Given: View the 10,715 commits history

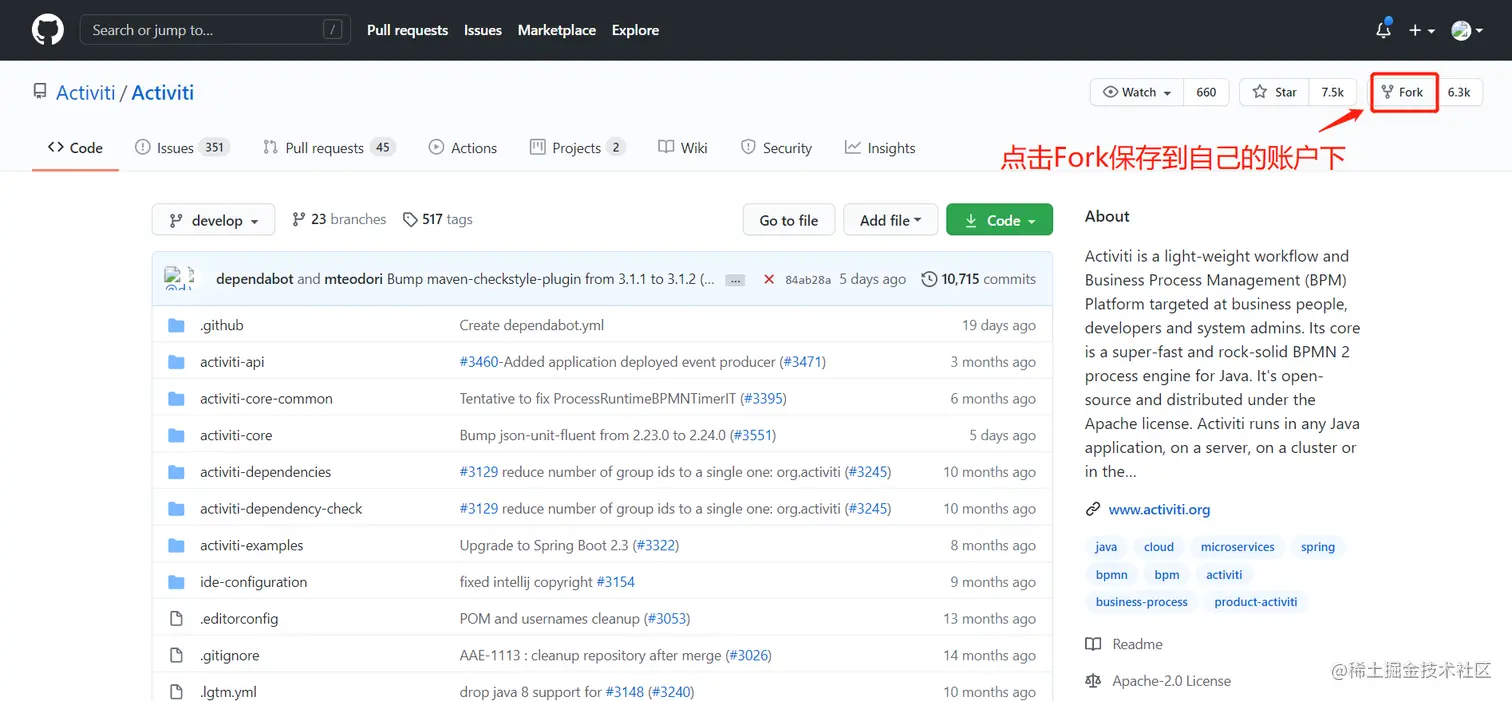Looking at the screenshot, I should point(979,279).
